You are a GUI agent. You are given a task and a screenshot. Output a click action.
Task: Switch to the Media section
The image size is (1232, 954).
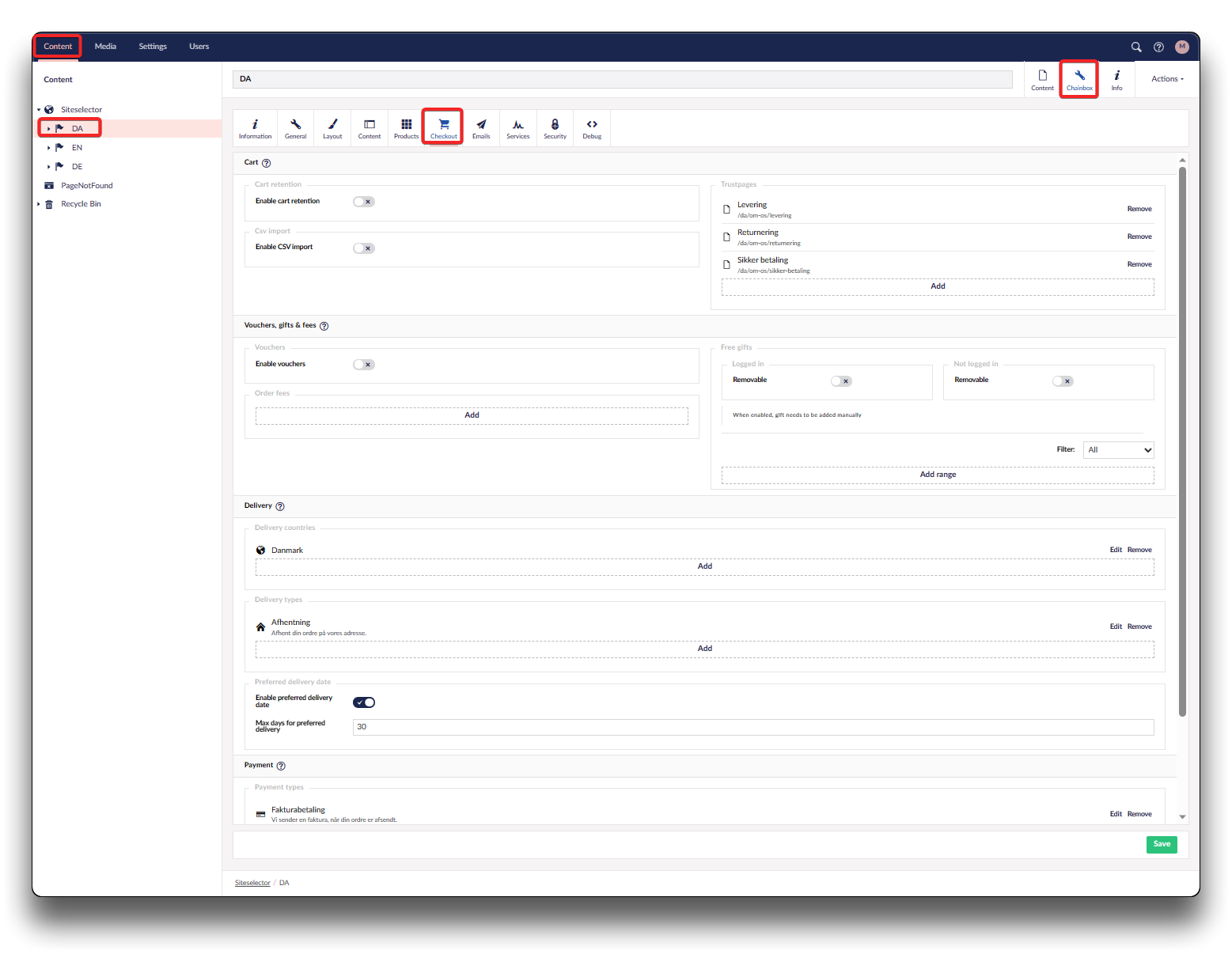pos(105,47)
